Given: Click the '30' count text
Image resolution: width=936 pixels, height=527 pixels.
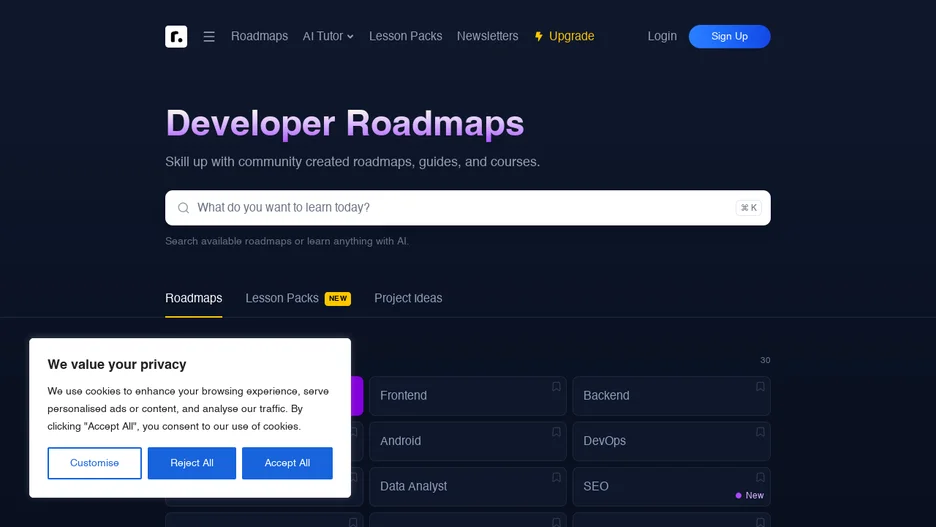Looking at the screenshot, I should click(765, 360).
